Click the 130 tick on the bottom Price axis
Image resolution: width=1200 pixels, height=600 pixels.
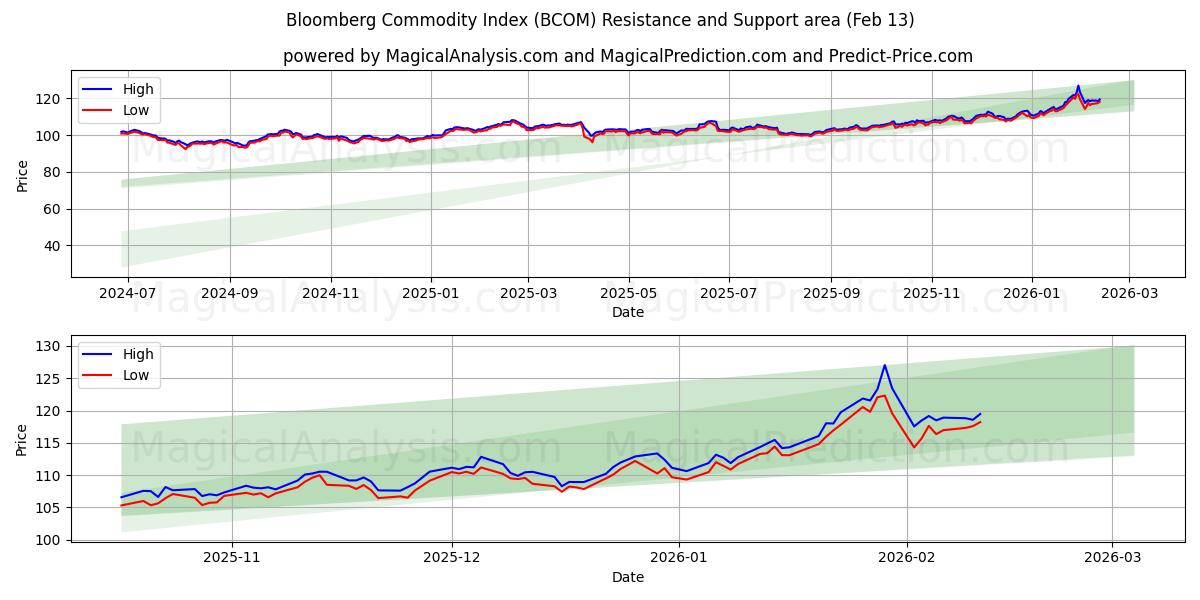(x=48, y=347)
